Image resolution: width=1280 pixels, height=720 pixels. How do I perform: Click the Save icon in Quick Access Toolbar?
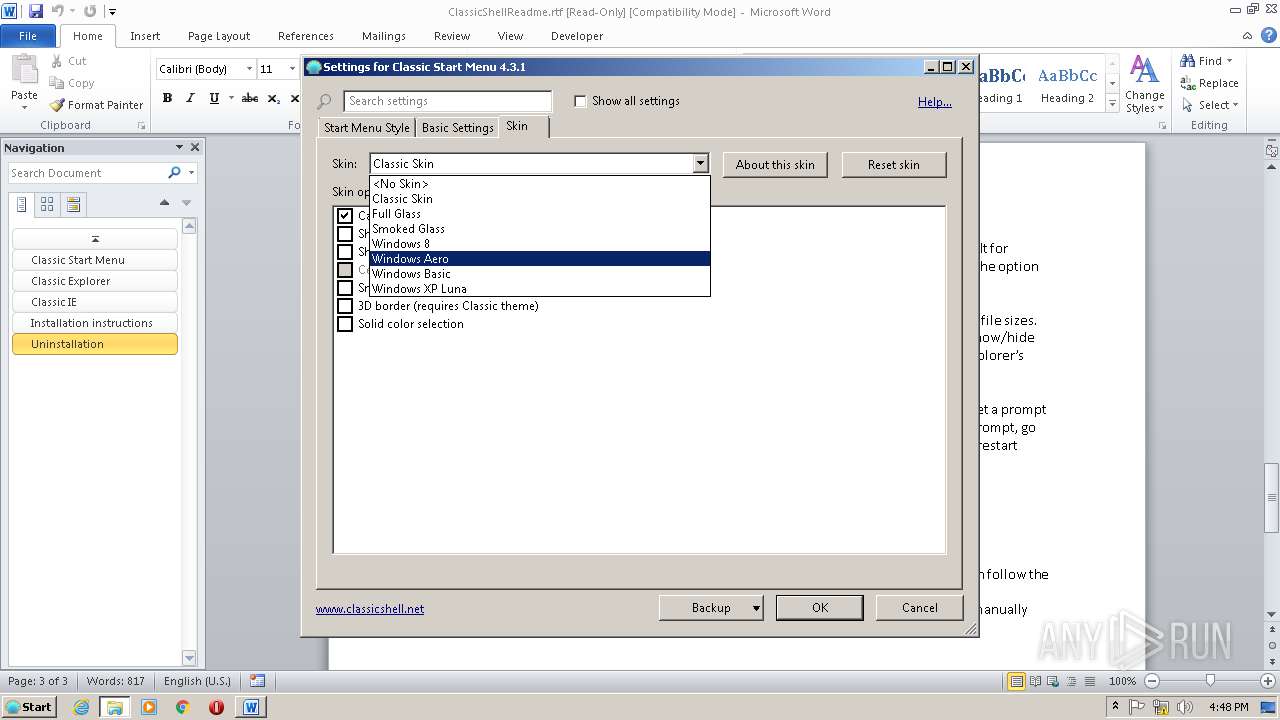36,11
